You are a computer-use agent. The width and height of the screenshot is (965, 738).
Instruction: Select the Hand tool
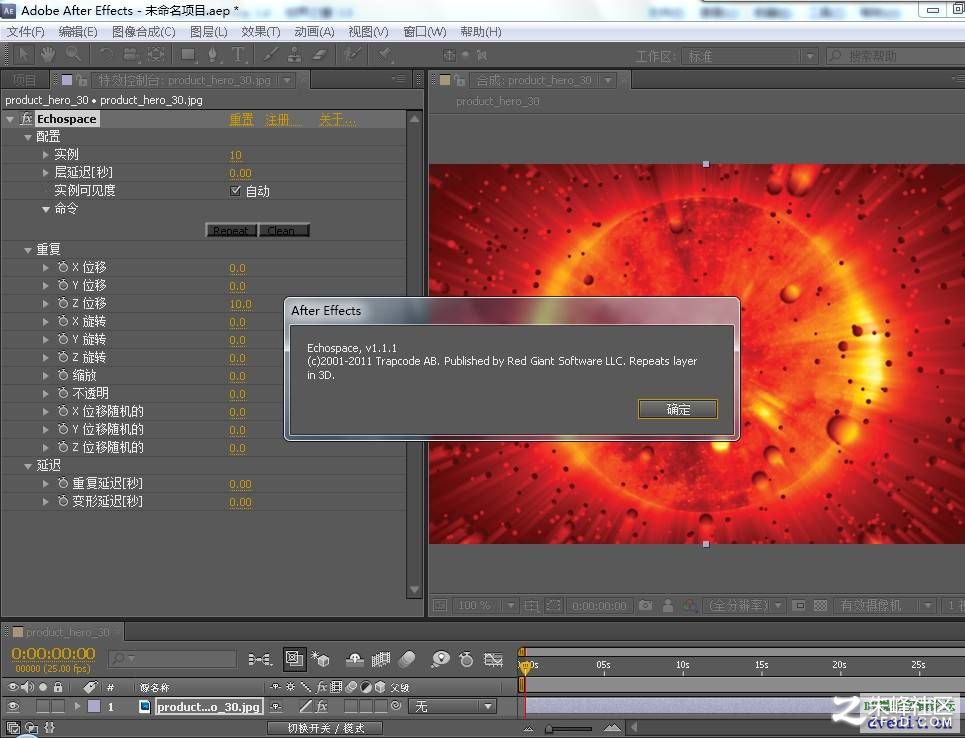[x=47, y=55]
